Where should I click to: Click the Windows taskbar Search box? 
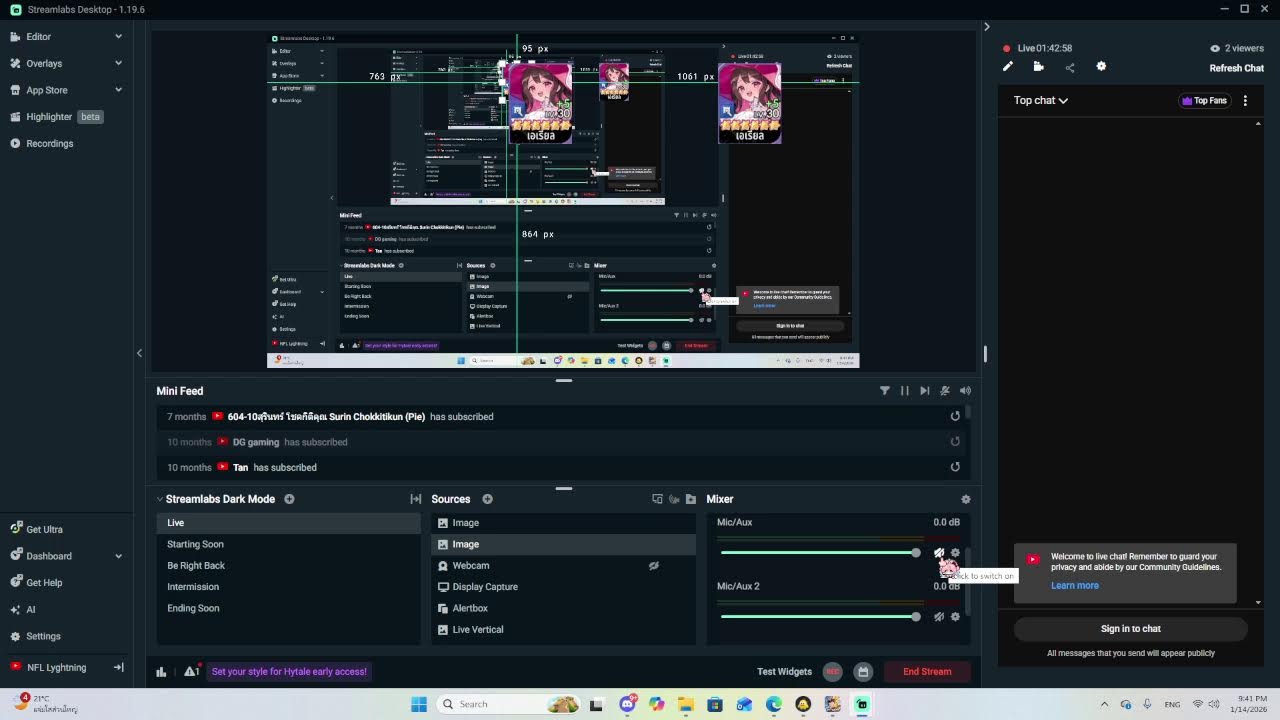510,704
